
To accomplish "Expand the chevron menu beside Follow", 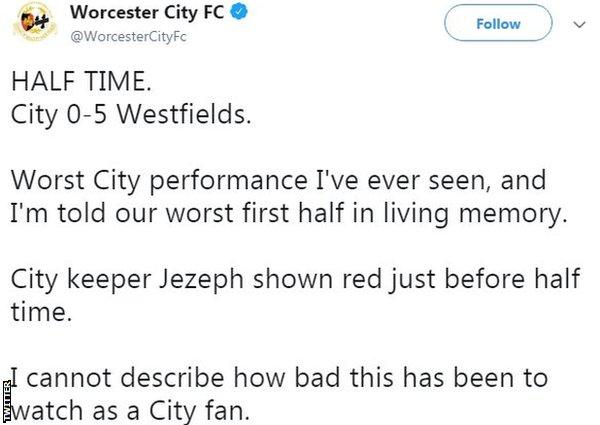I will click(580, 25).
